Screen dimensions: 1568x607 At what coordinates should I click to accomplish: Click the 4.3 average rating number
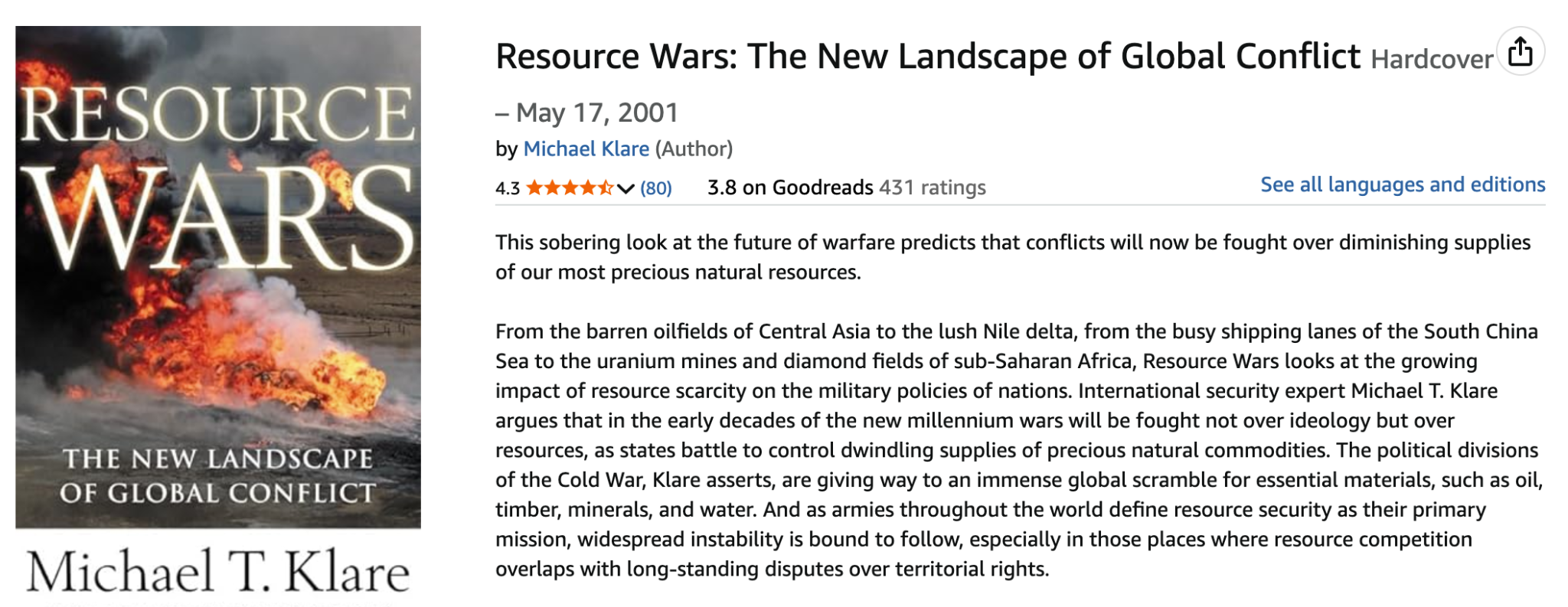tap(507, 188)
